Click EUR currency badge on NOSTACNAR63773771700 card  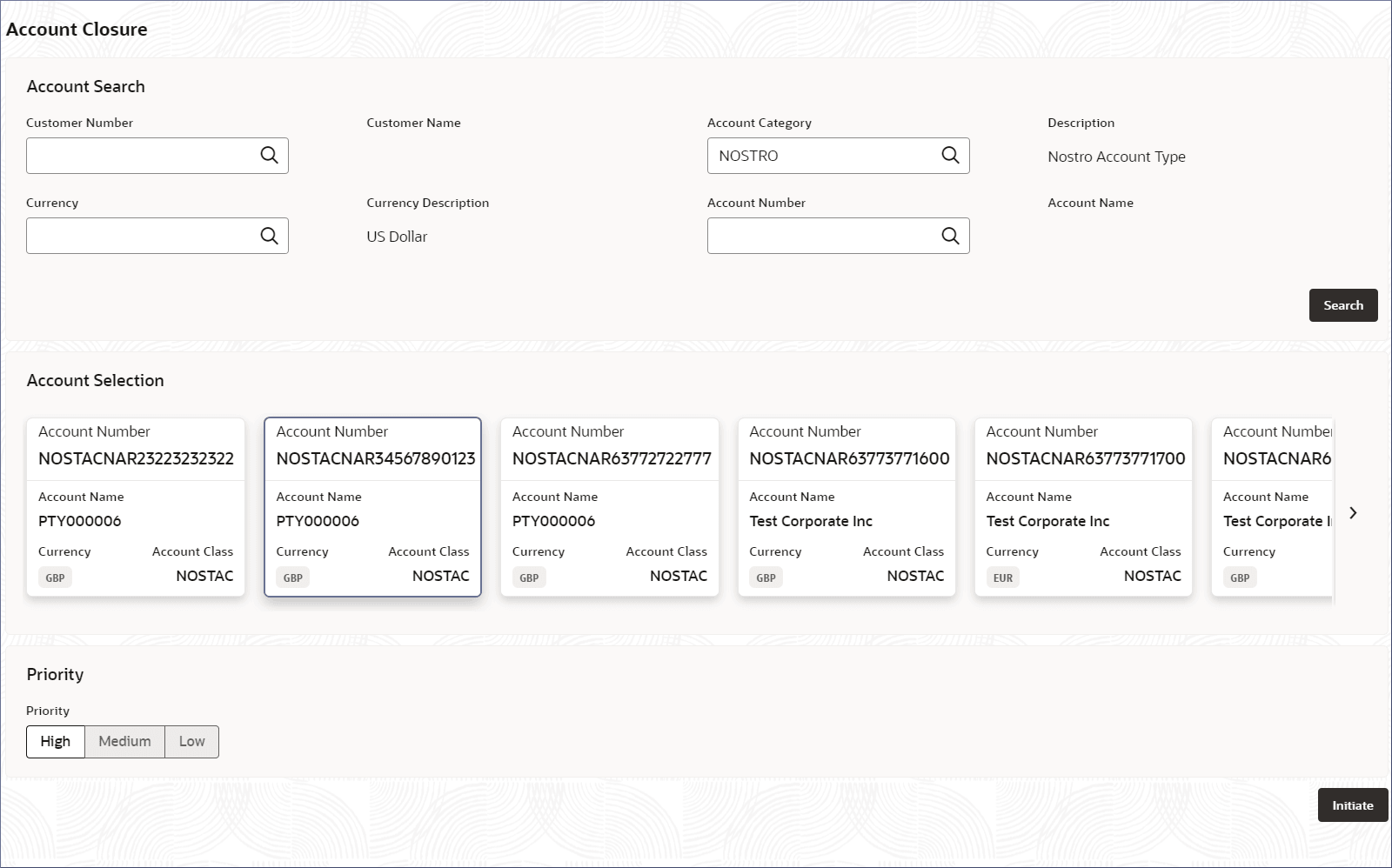(1003, 578)
